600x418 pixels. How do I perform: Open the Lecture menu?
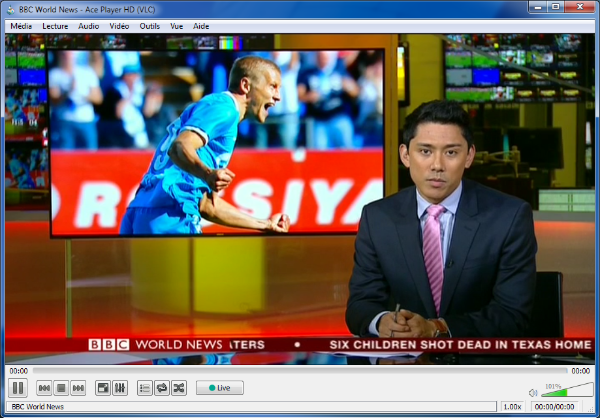tap(55, 26)
